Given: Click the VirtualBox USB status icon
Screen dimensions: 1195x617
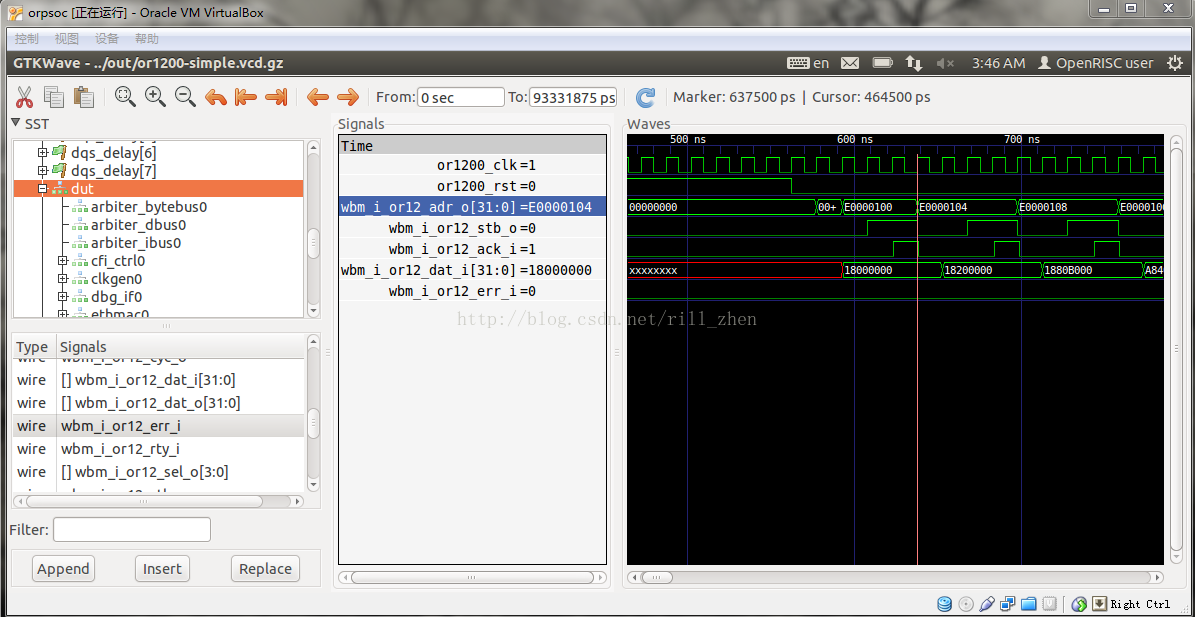Looking at the screenshot, I should [x=986, y=604].
